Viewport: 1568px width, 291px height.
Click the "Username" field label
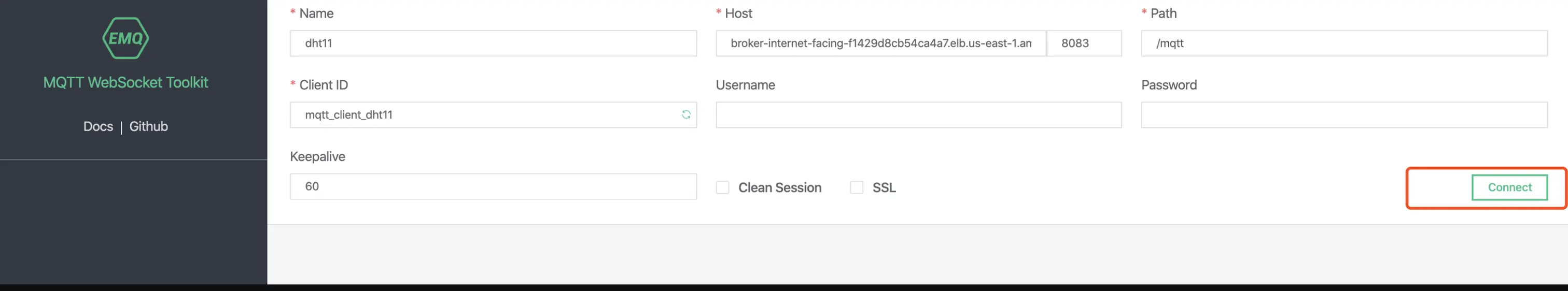click(x=745, y=85)
